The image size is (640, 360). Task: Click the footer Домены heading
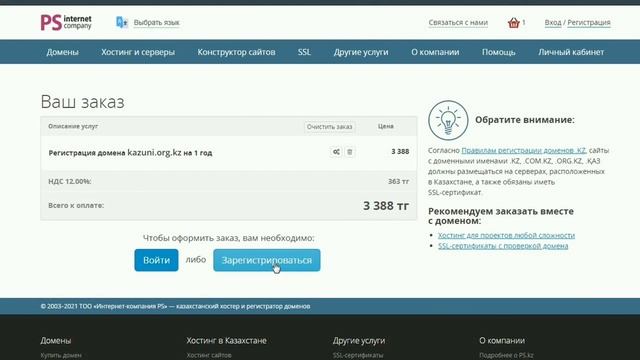tap(56, 340)
